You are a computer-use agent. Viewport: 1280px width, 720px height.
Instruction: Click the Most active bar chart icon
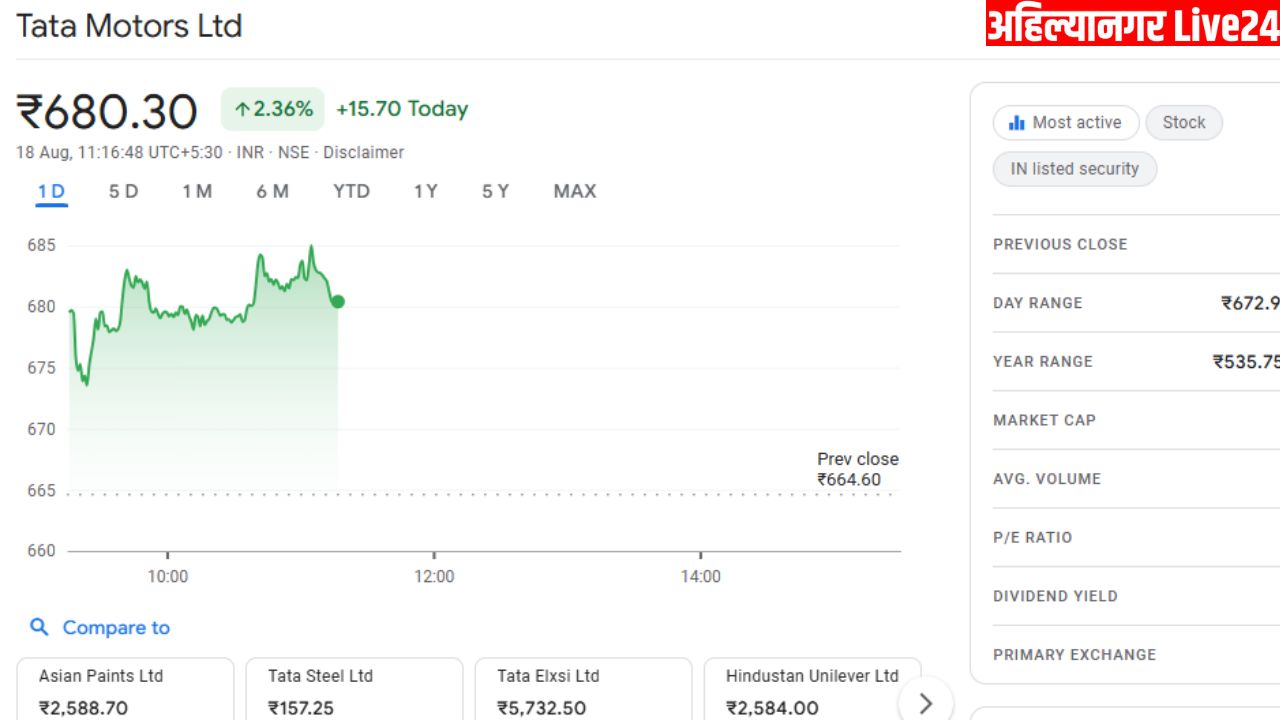[1017, 123]
